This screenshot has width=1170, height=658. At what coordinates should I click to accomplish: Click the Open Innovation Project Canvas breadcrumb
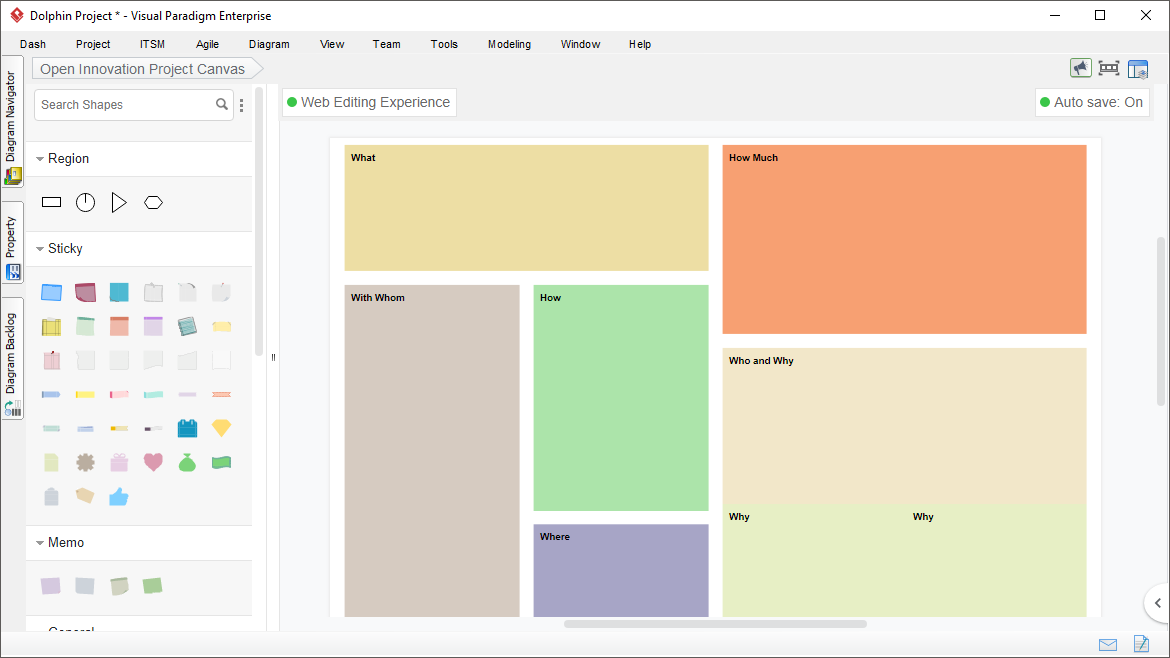(x=143, y=69)
